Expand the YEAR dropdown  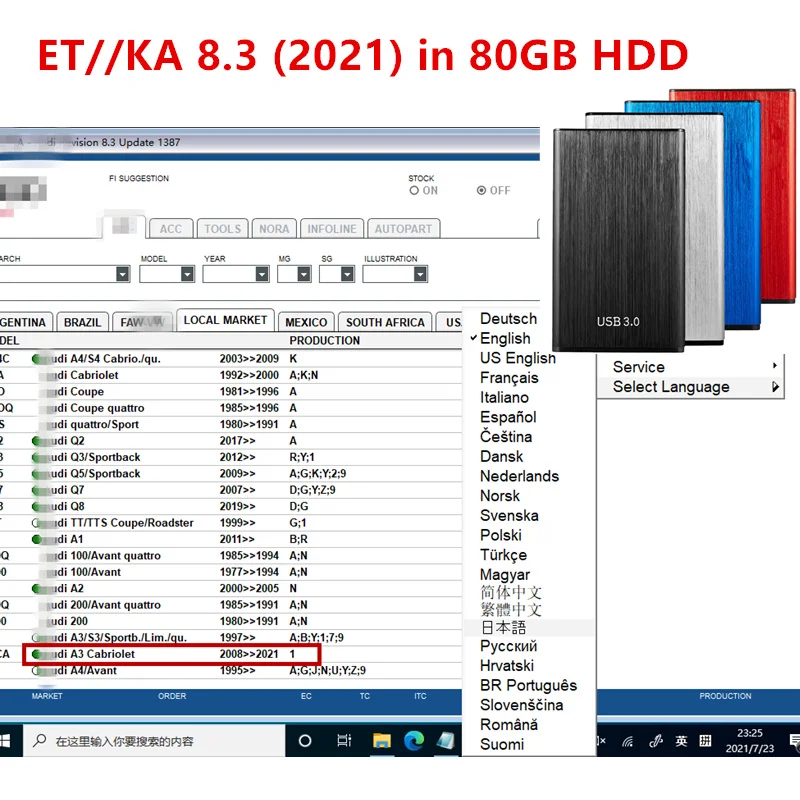[x=262, y=274]
